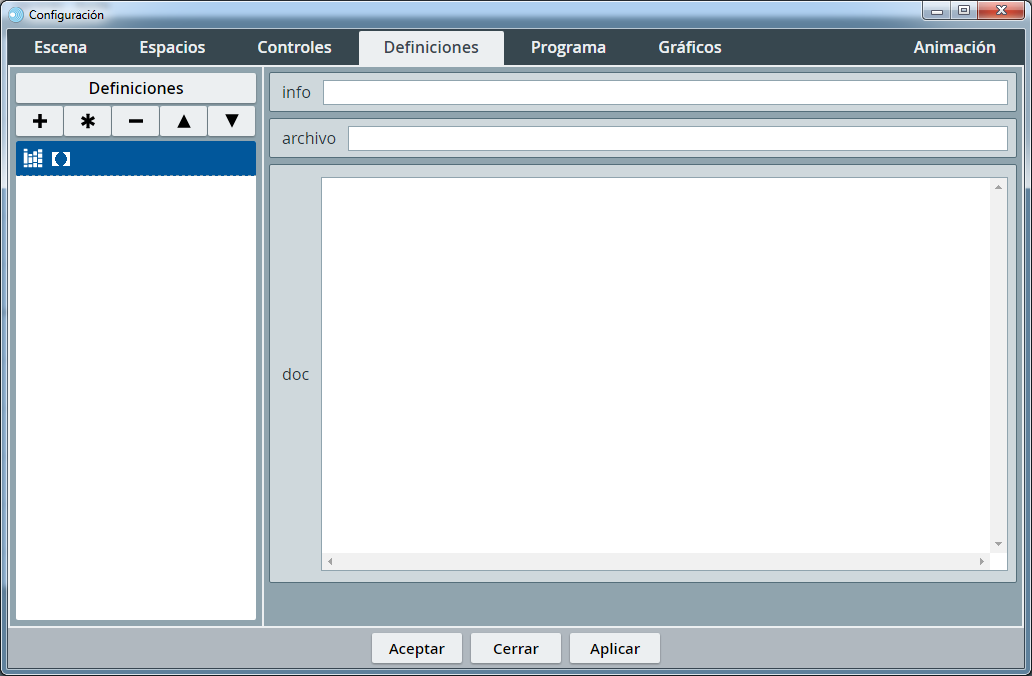Screen dimensions: 1032x676
Task: Click the asterisk duplicate definition icon
Action: [x=88, y=121]
